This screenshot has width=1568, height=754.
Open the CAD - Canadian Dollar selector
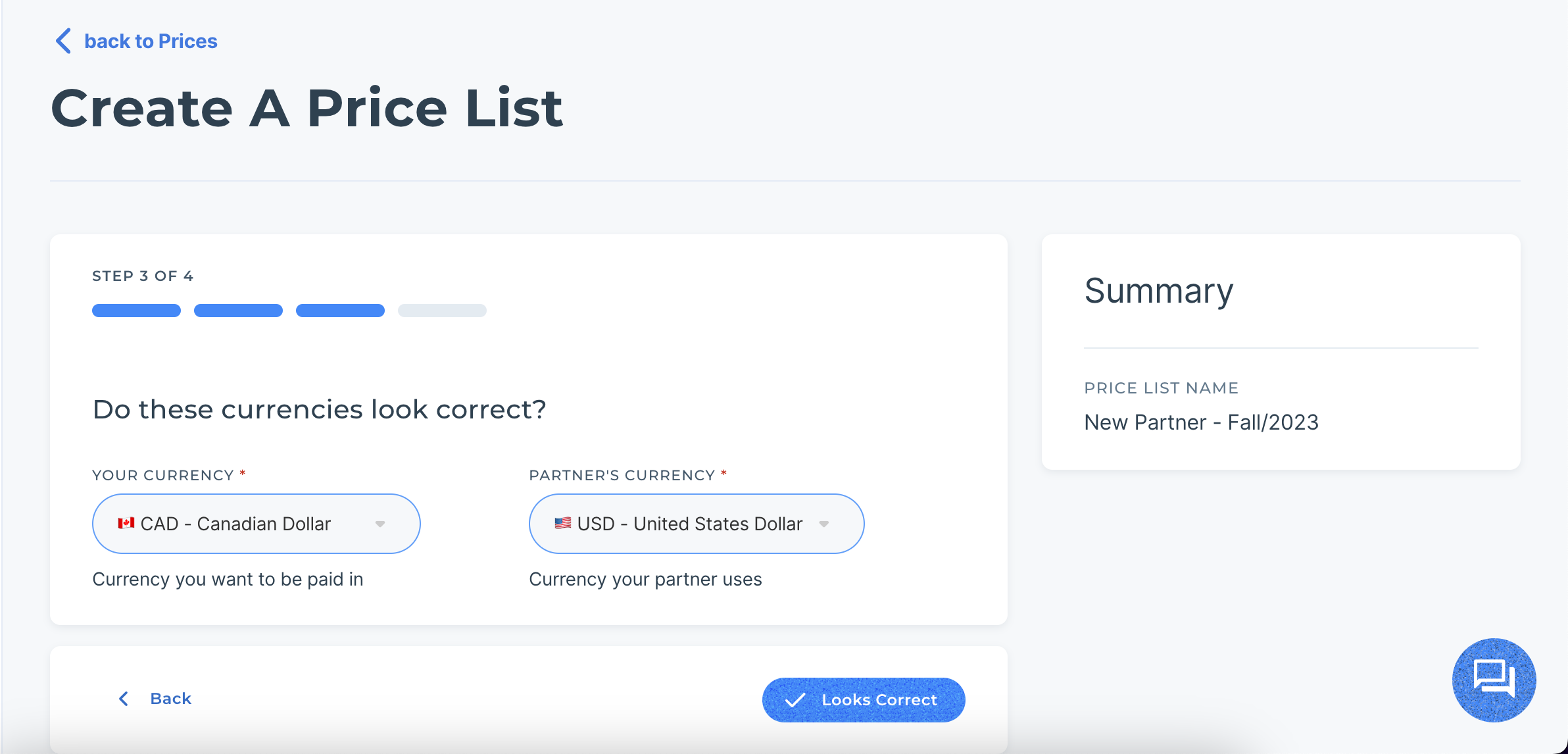coord(257,524)
